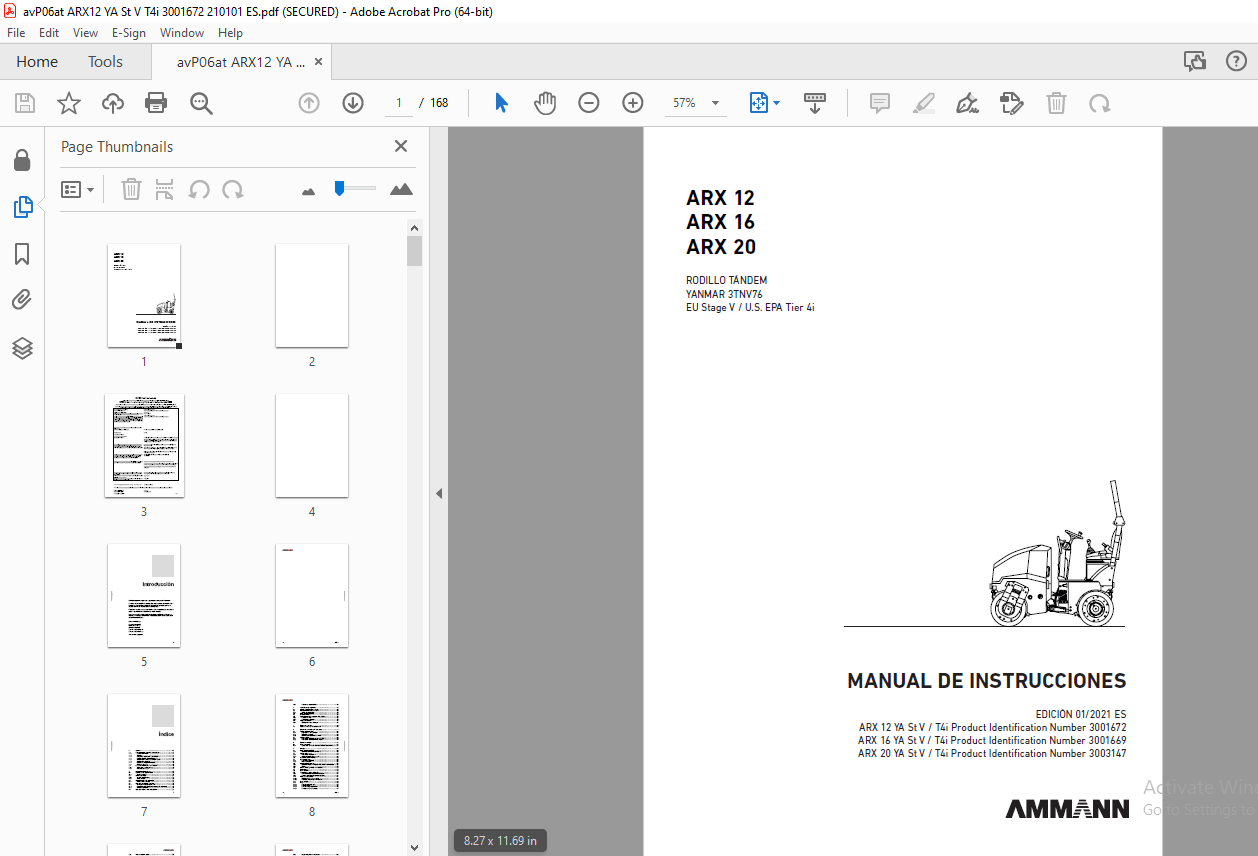Go to the previous page arrow
The width and height of the screenshot is (1258, 856).
[x=309, y=103]
